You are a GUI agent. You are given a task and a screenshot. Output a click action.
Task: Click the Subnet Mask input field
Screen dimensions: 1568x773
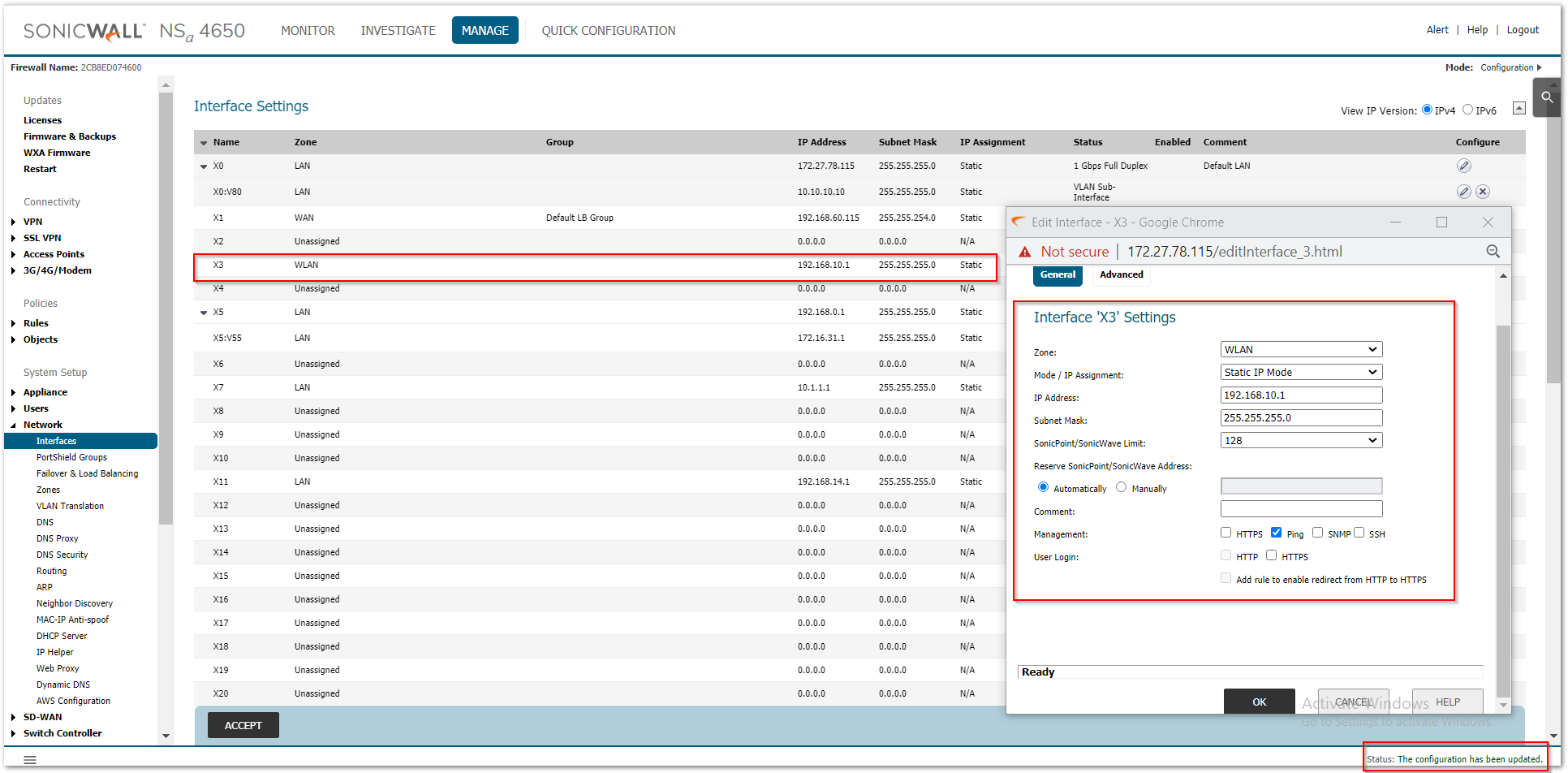click(1301, 417)
